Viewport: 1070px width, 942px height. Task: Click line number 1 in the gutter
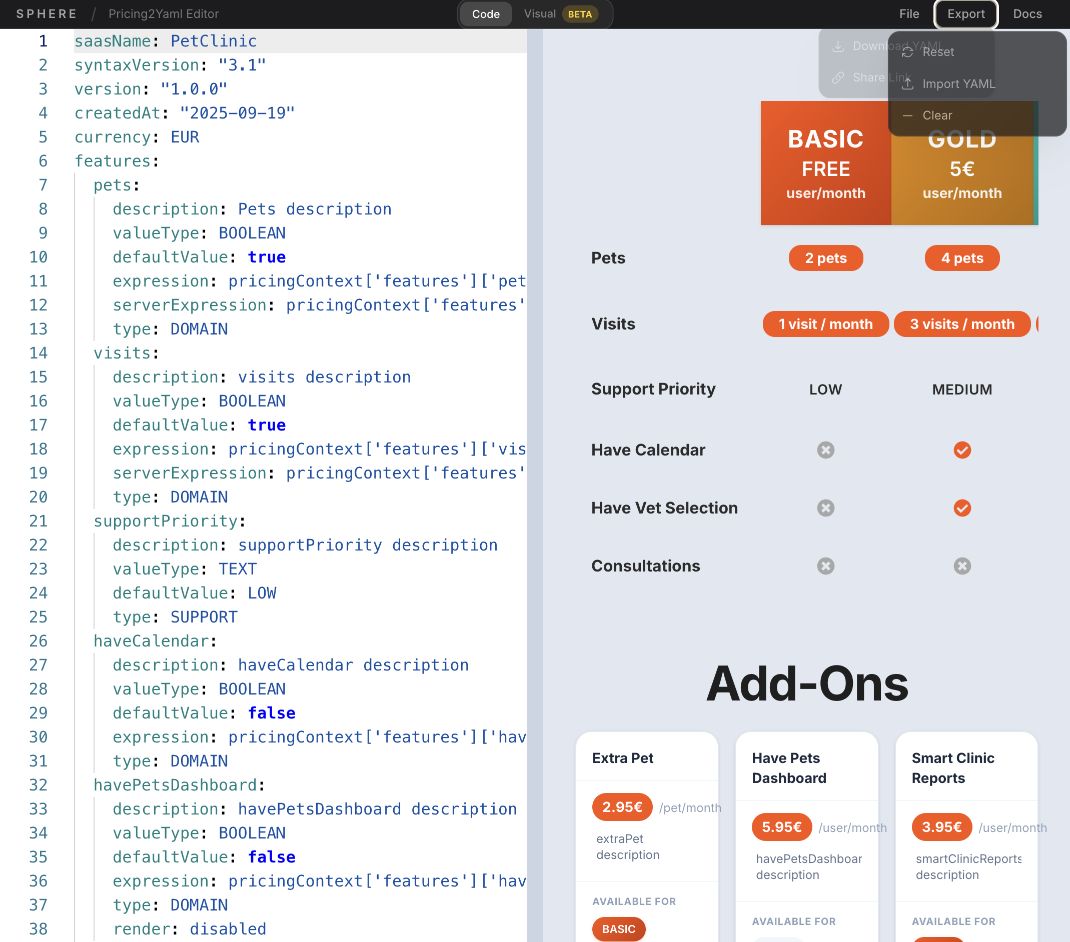[43, 41]
